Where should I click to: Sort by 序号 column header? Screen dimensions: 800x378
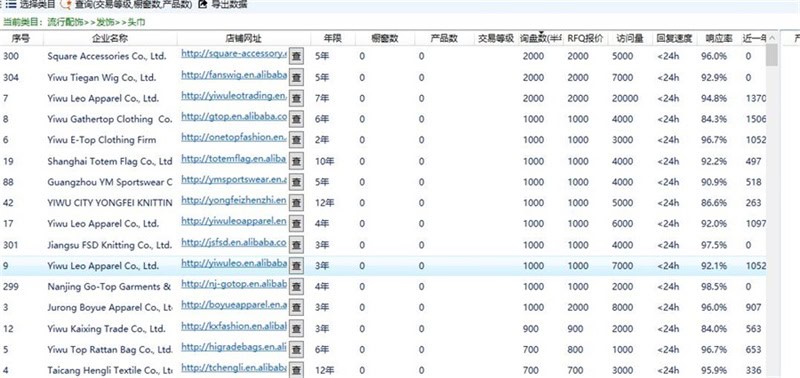coord(21,38)
